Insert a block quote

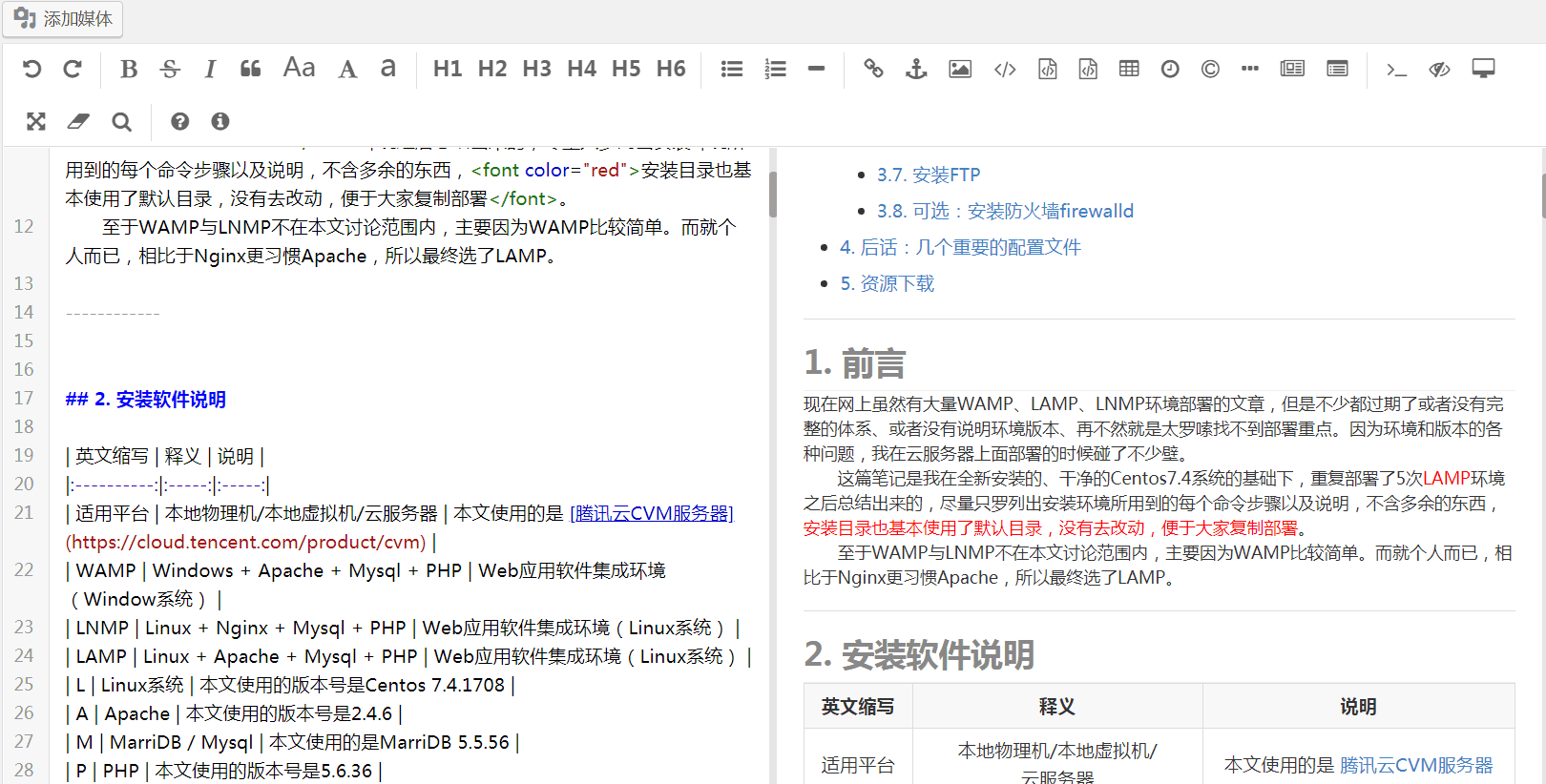250,69
